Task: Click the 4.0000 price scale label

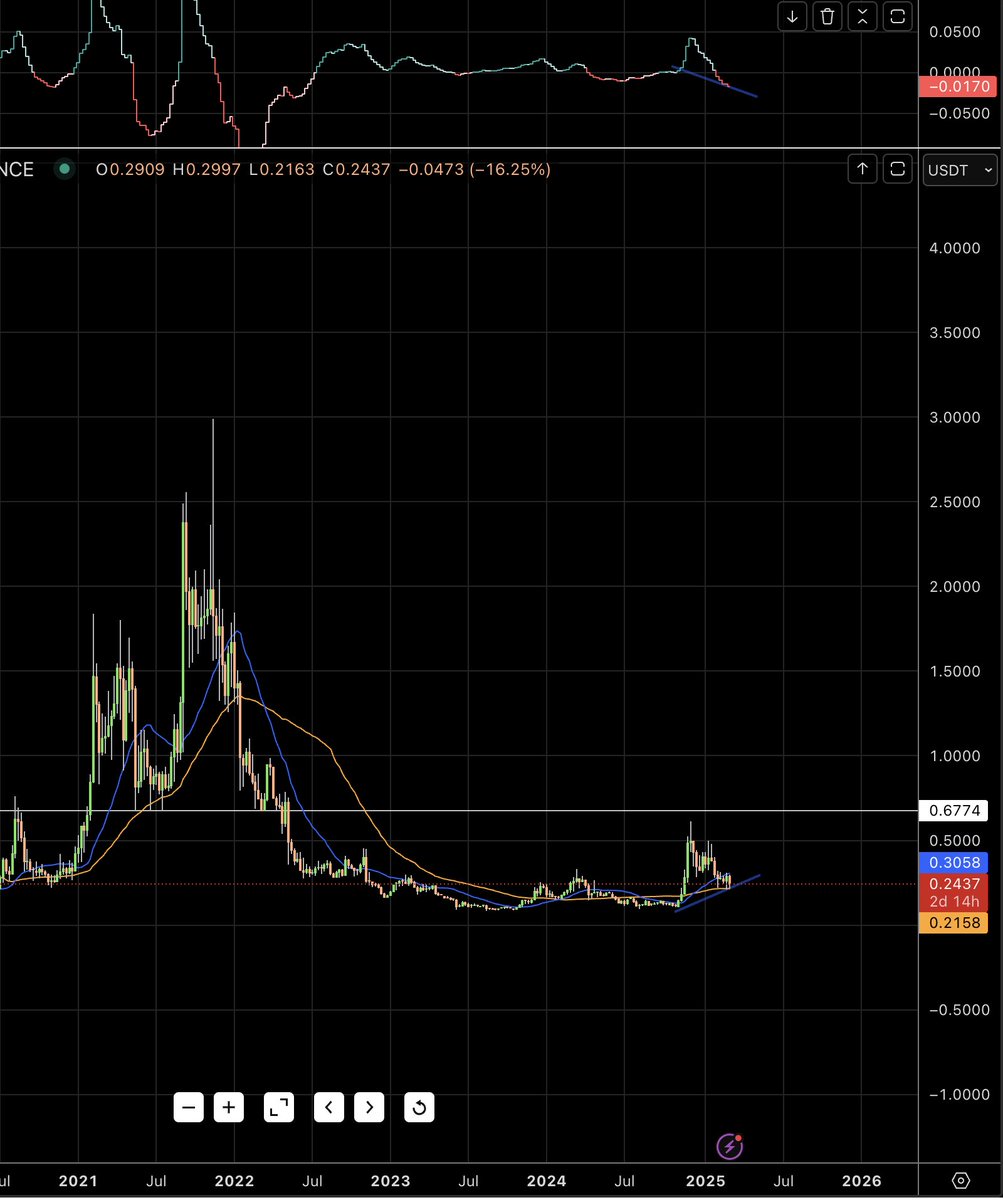Action: pos(954,247)
